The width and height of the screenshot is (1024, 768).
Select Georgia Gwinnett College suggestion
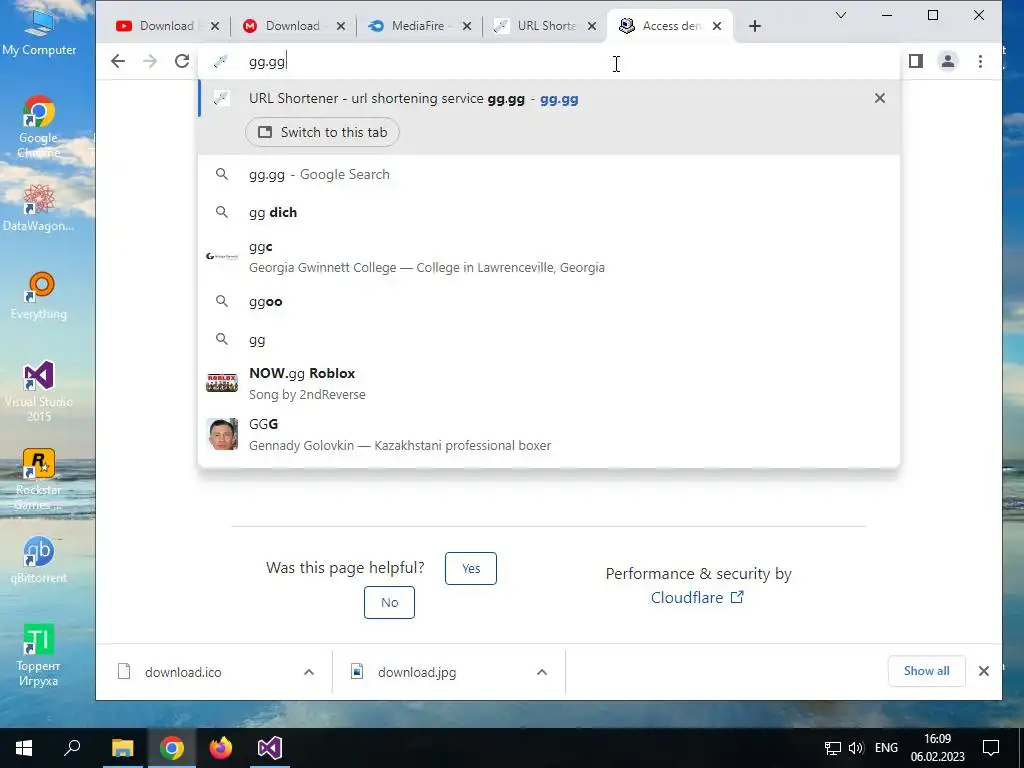[549, 257]
